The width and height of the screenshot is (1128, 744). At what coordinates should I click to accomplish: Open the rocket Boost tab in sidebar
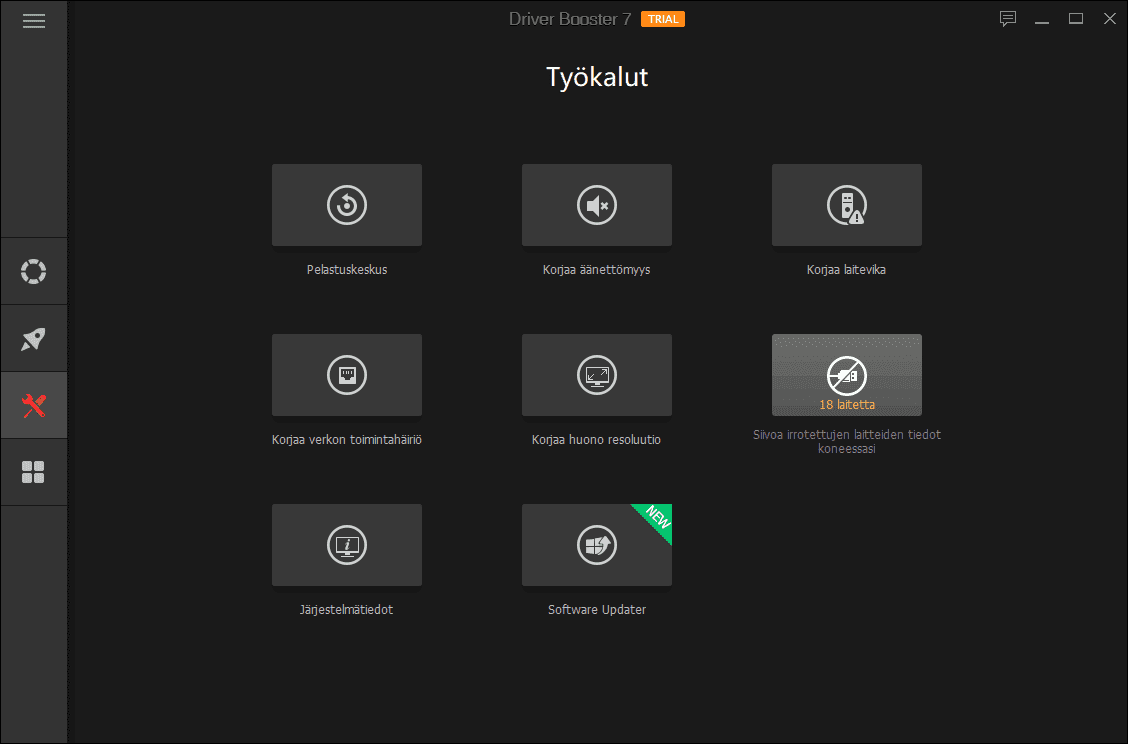coord(34,339)
